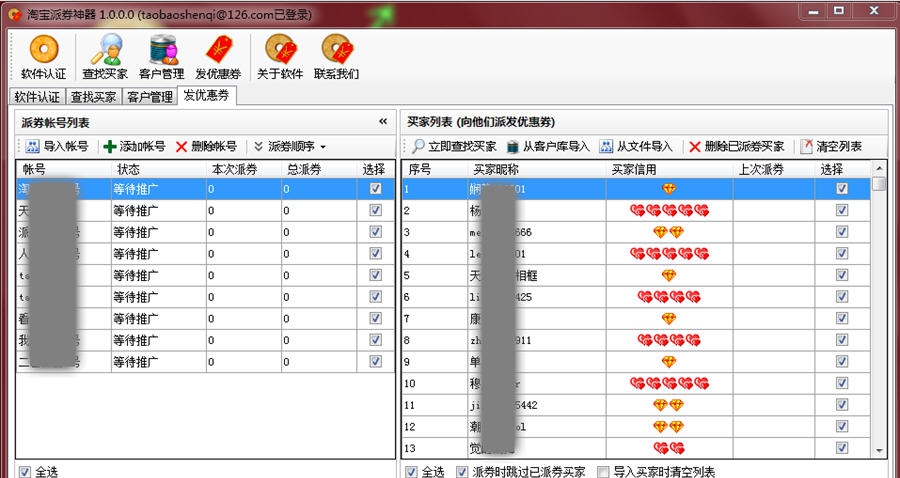Click the 帐号 column header
The width and height of the screenshot is (900, 478).
64,169
